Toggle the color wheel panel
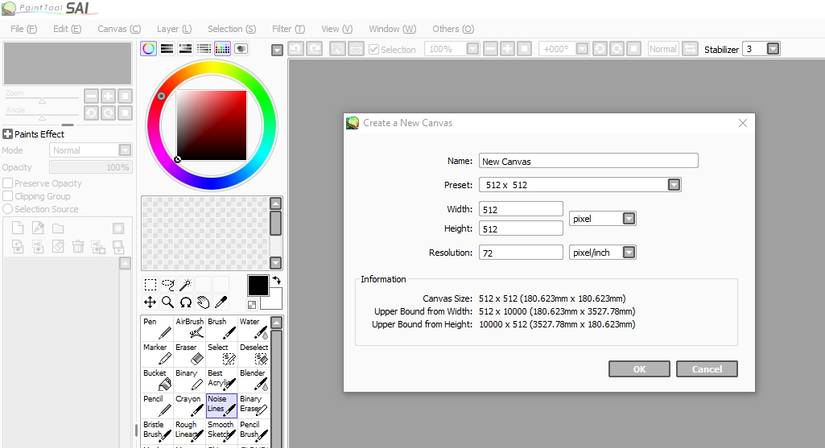This screenshot has width=825, height=448. pyautogui.click(x=148, y=49)
